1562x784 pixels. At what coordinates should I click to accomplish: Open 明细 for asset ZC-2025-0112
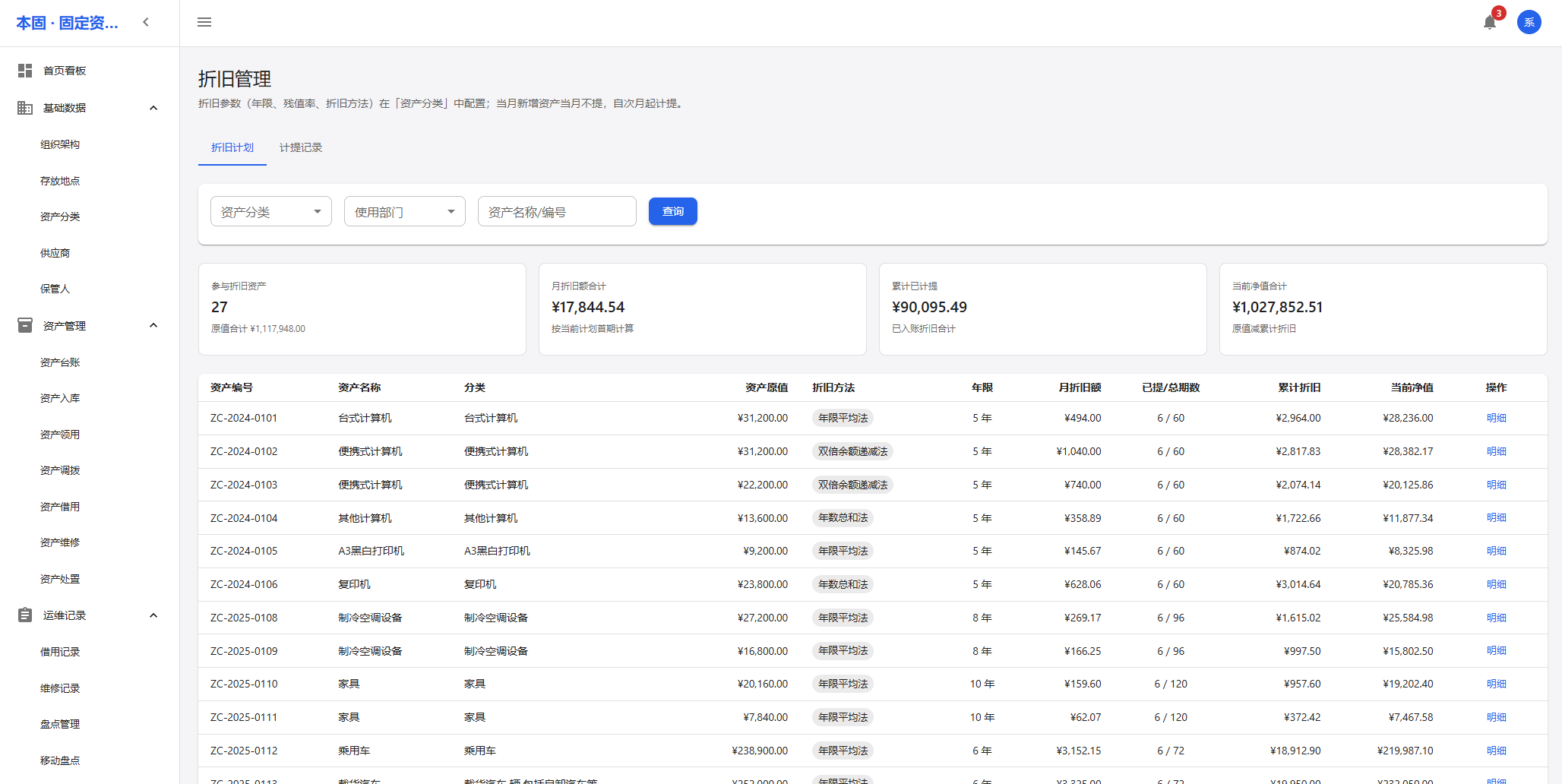(1496, 751)
